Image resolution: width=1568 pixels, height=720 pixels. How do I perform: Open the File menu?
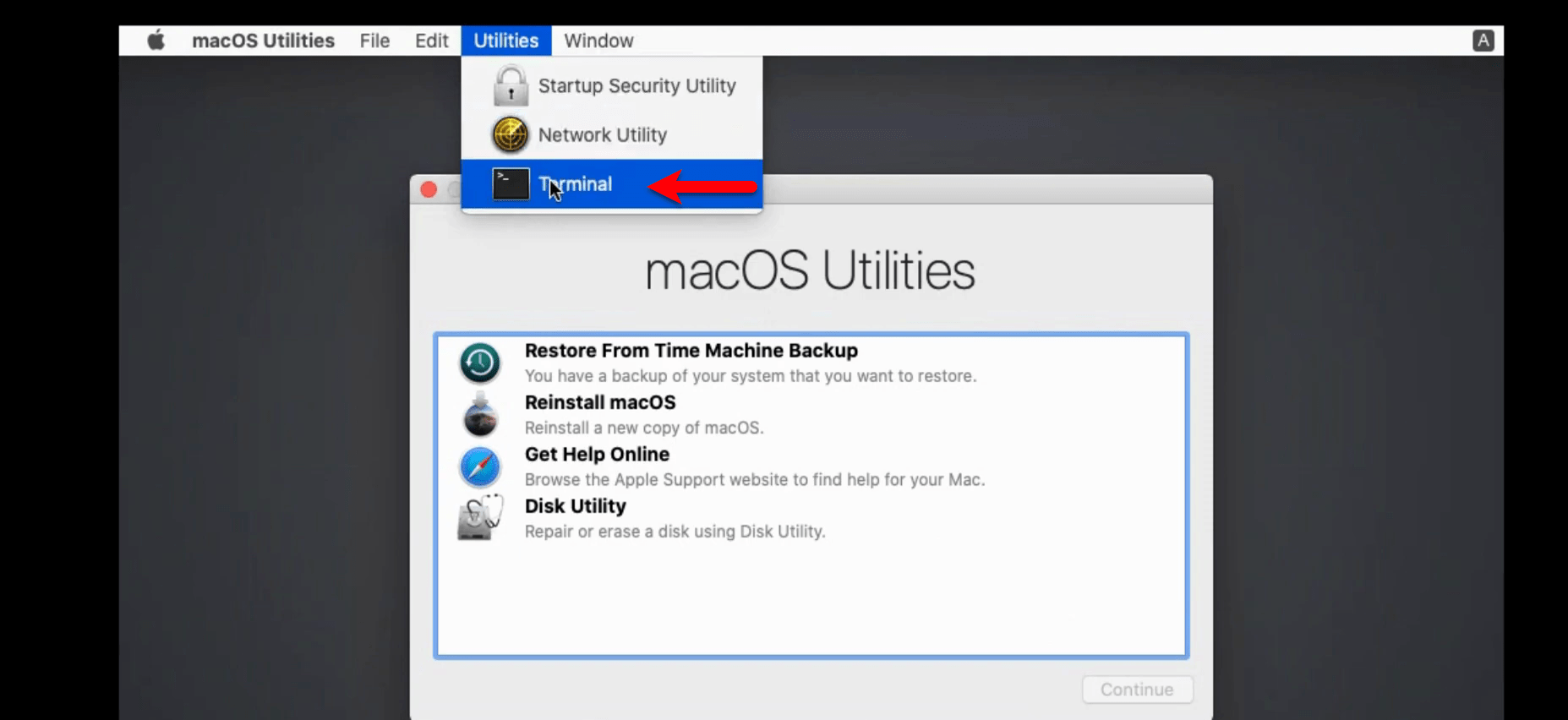pyautogui.click(x=374, y=41)
